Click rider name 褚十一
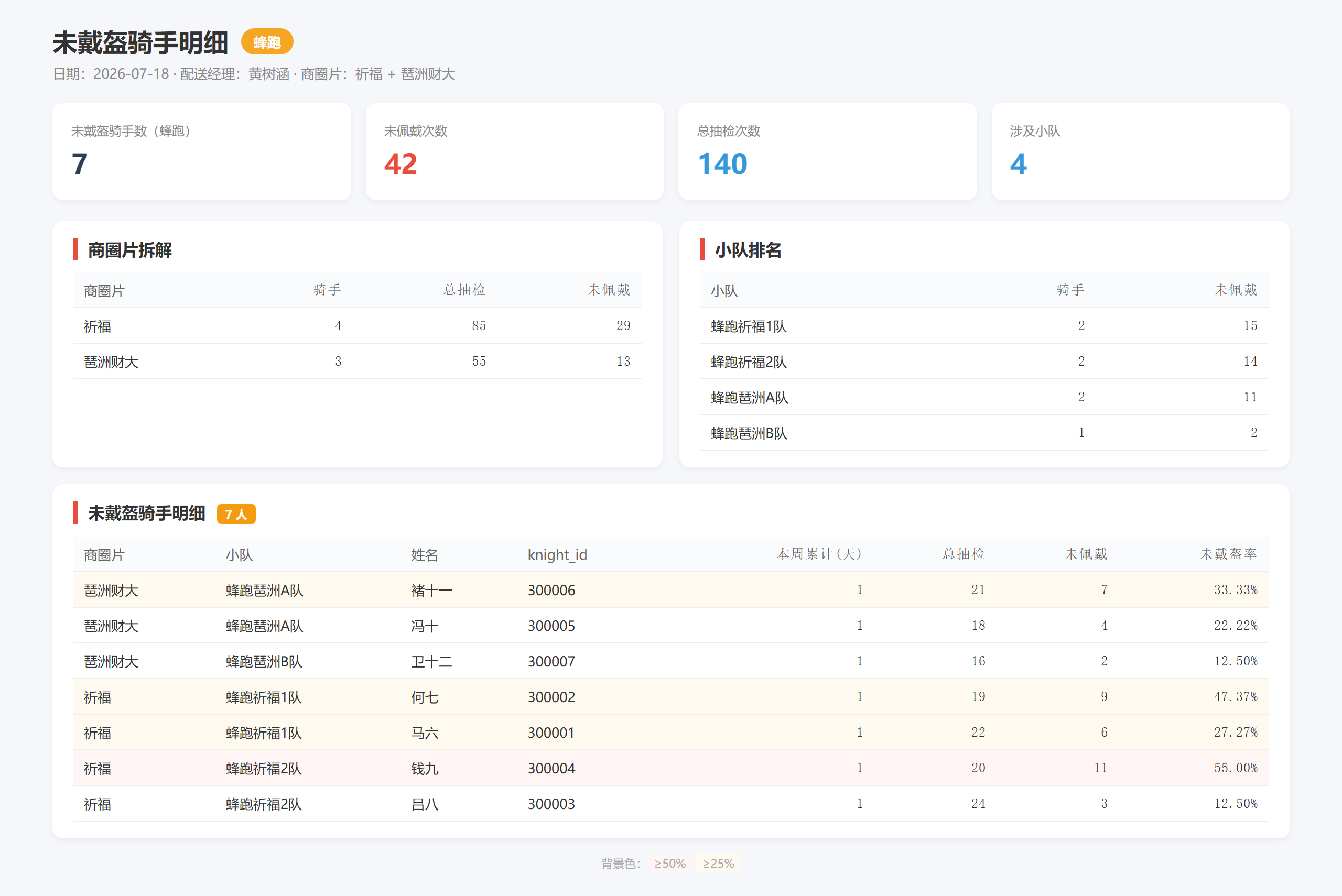 click(x=431, y=591)
